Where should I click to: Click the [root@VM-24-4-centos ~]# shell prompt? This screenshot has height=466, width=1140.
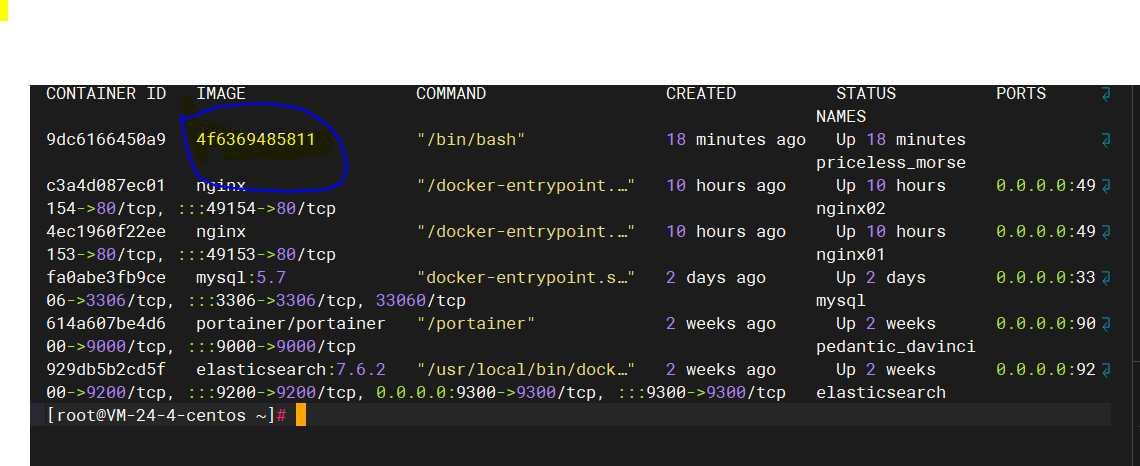(167, 417)
